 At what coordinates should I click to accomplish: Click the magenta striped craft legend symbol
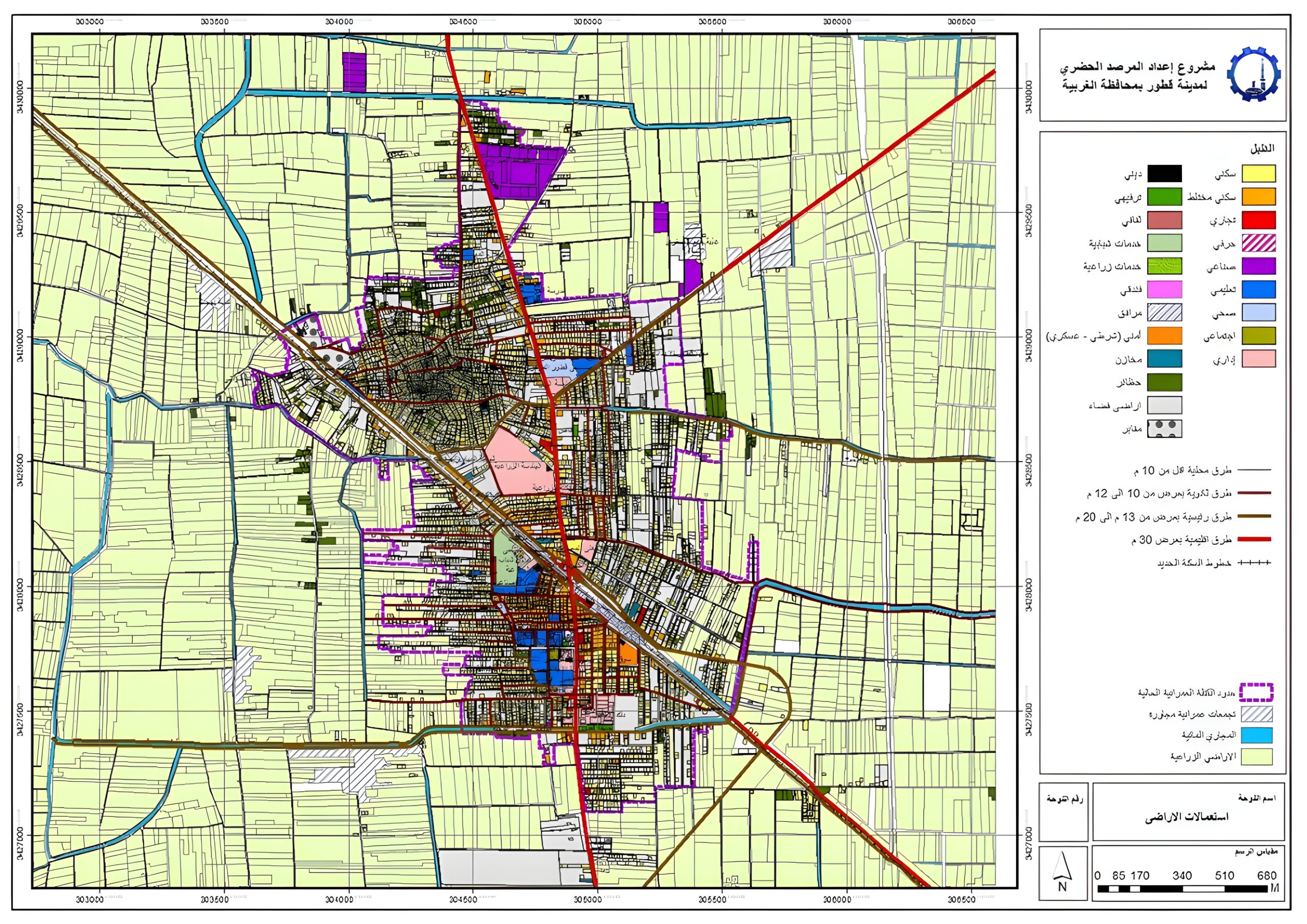click(x=1258, y=243)
